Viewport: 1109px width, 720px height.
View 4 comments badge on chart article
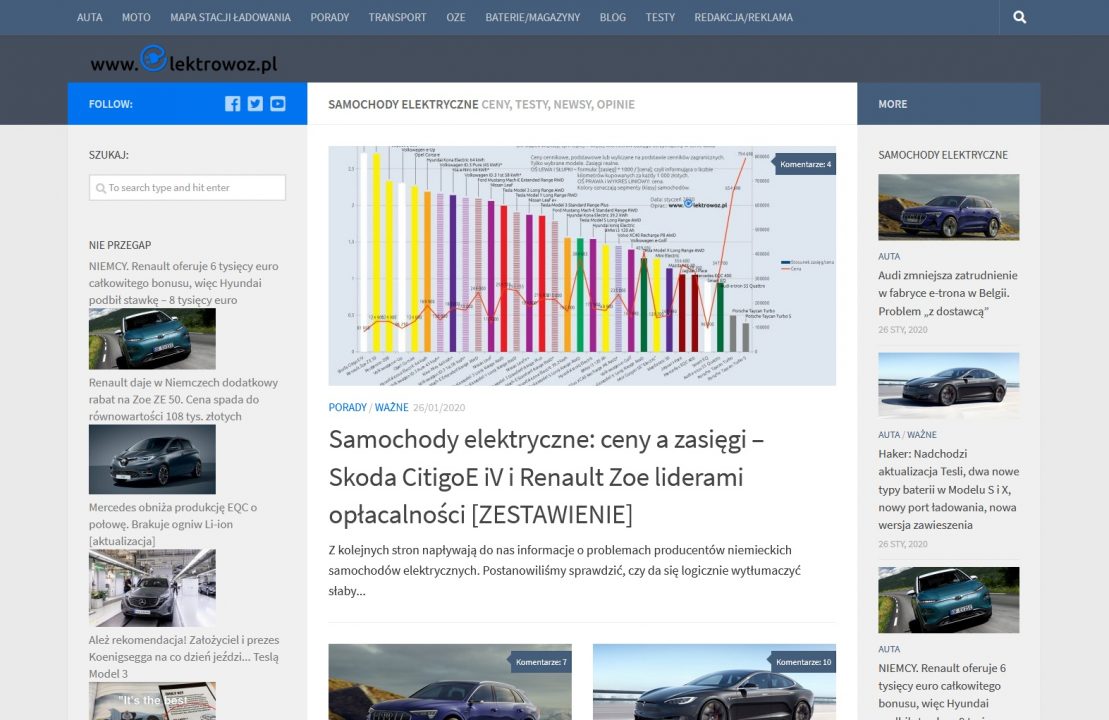(805, 164)
